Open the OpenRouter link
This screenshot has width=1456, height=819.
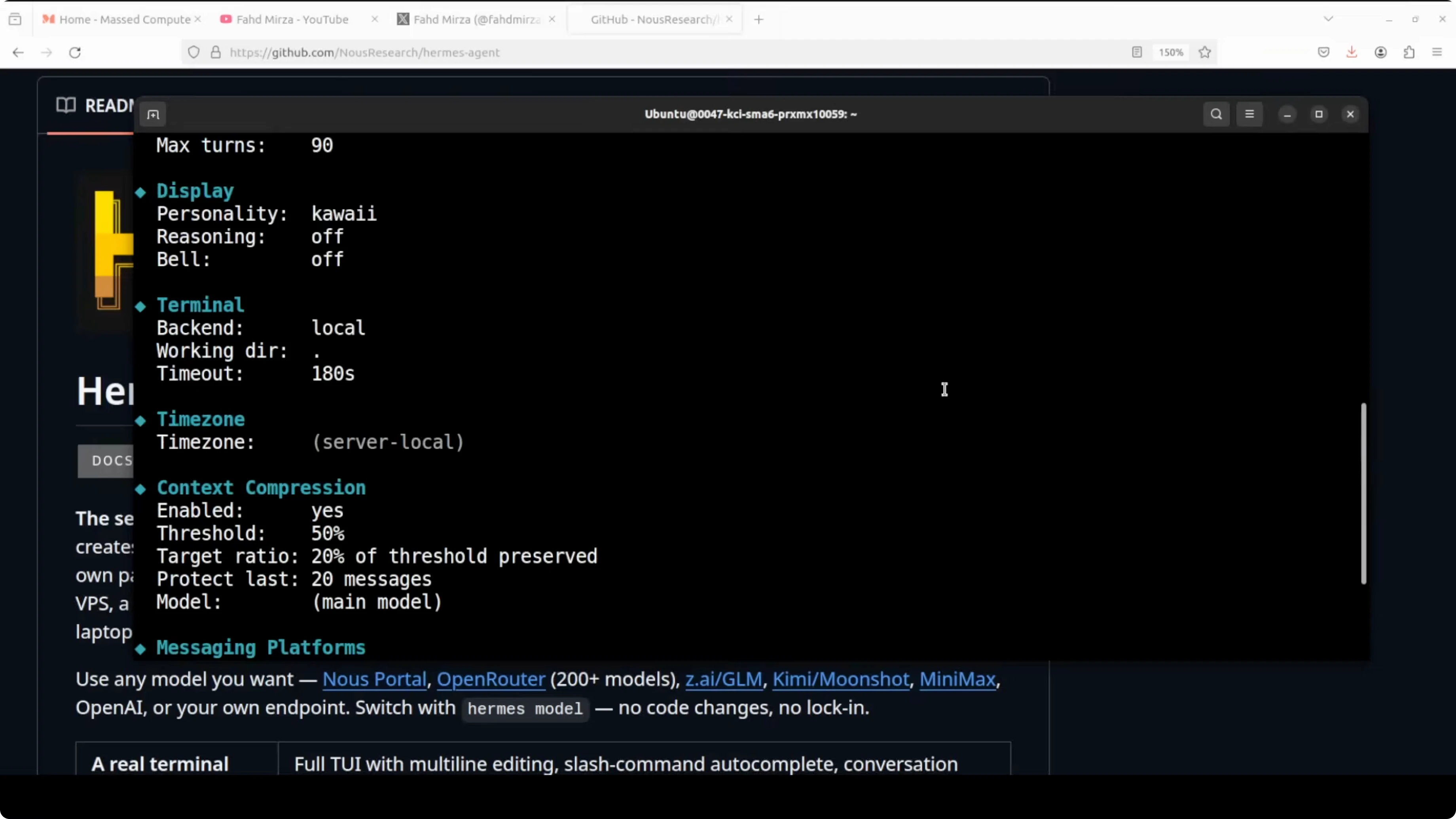[491, 679]
